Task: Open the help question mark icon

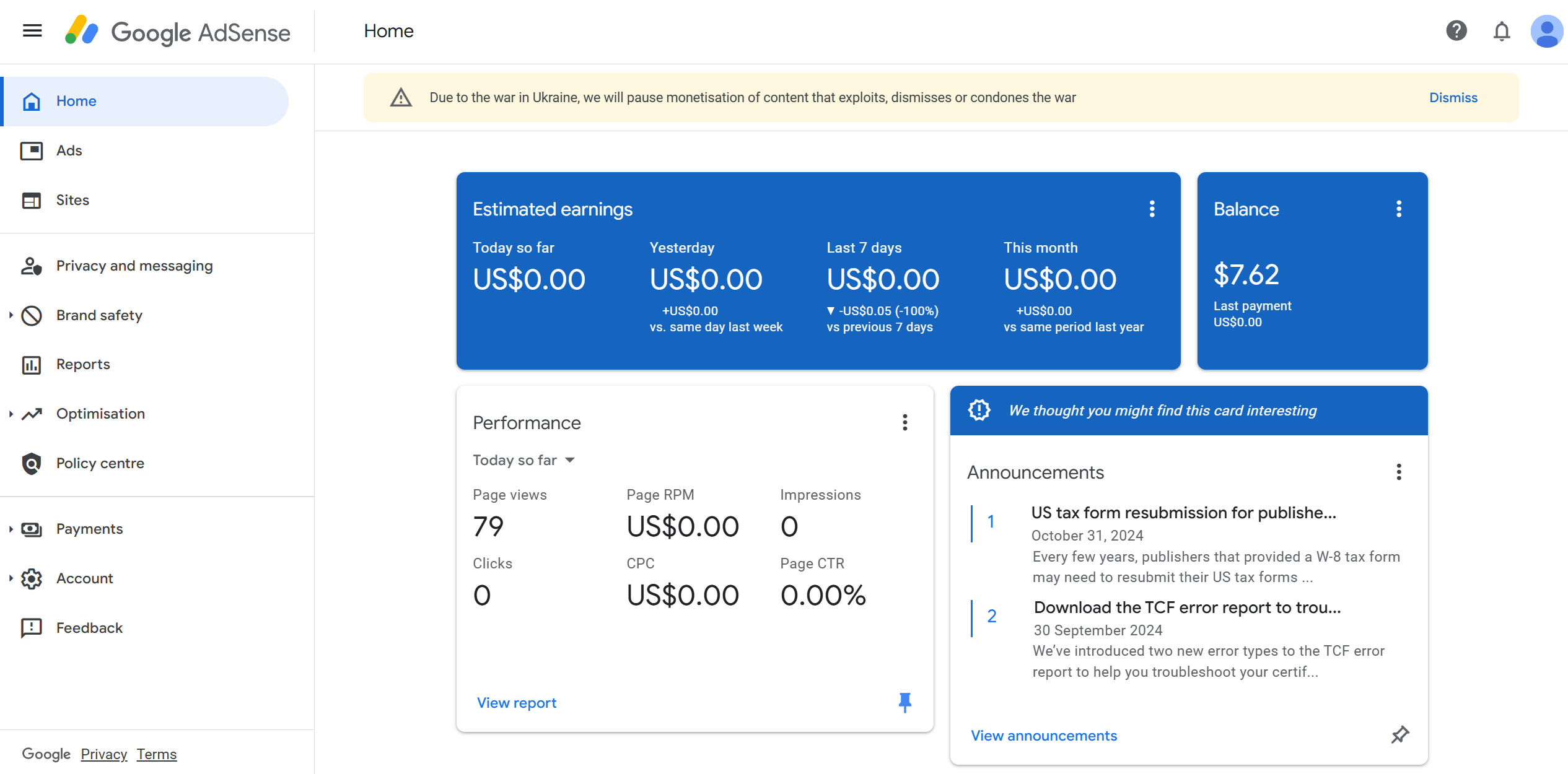Action: coord(1456,30)
